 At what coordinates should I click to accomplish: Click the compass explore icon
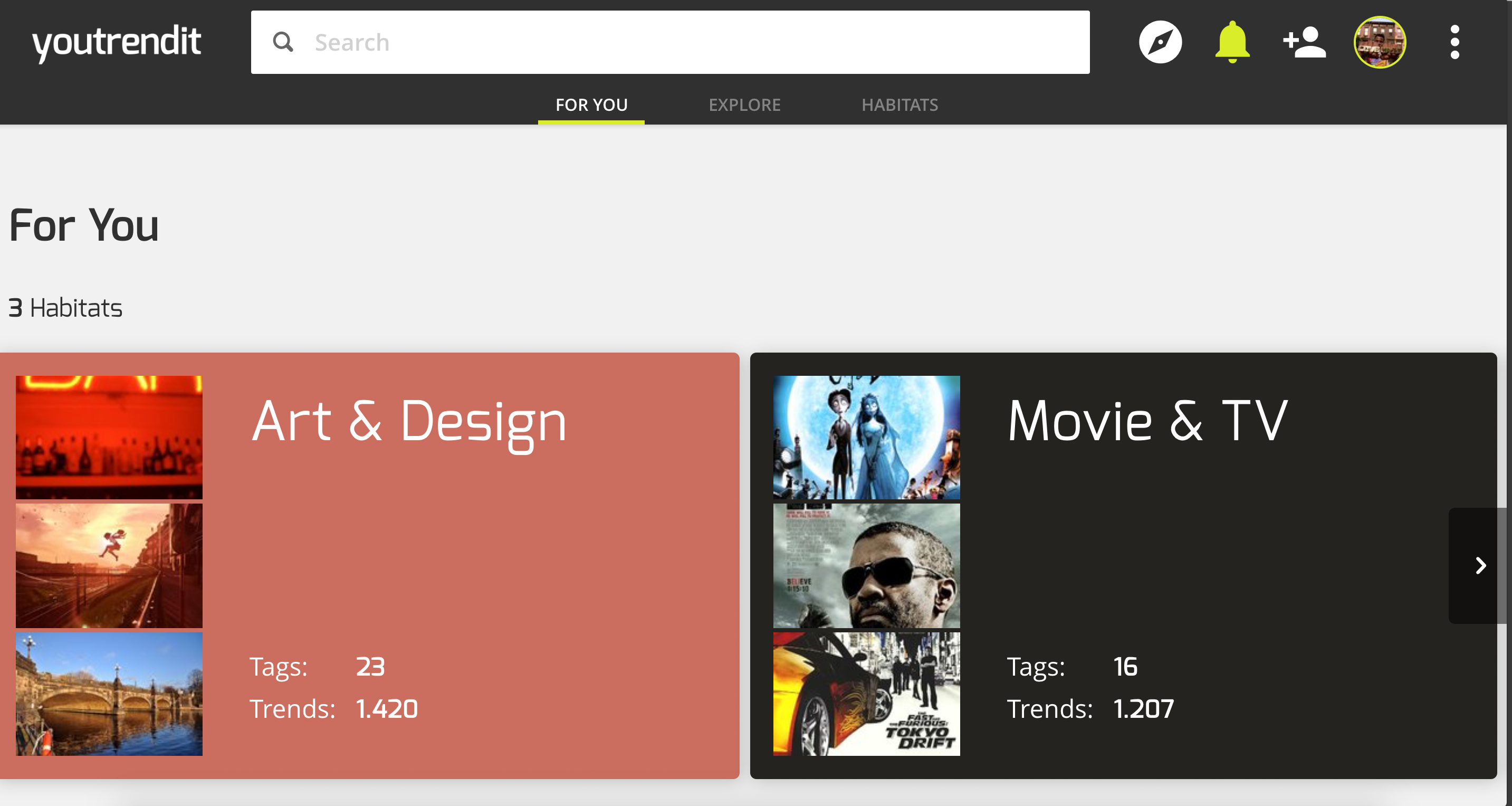pos(1160,42)
